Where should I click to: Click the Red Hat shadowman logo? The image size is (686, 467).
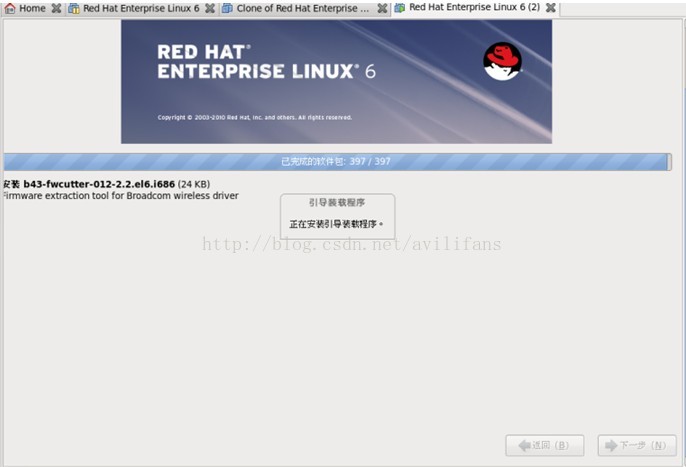click(x=502, y=61)
